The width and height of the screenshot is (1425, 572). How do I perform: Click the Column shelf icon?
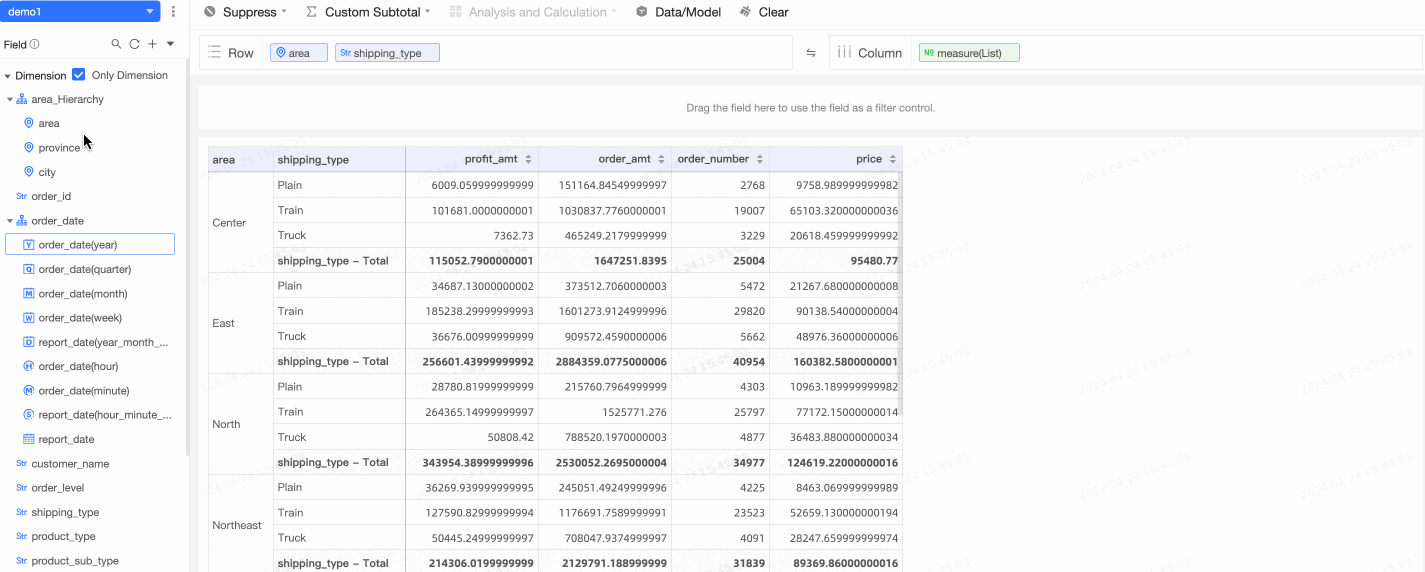845,52
